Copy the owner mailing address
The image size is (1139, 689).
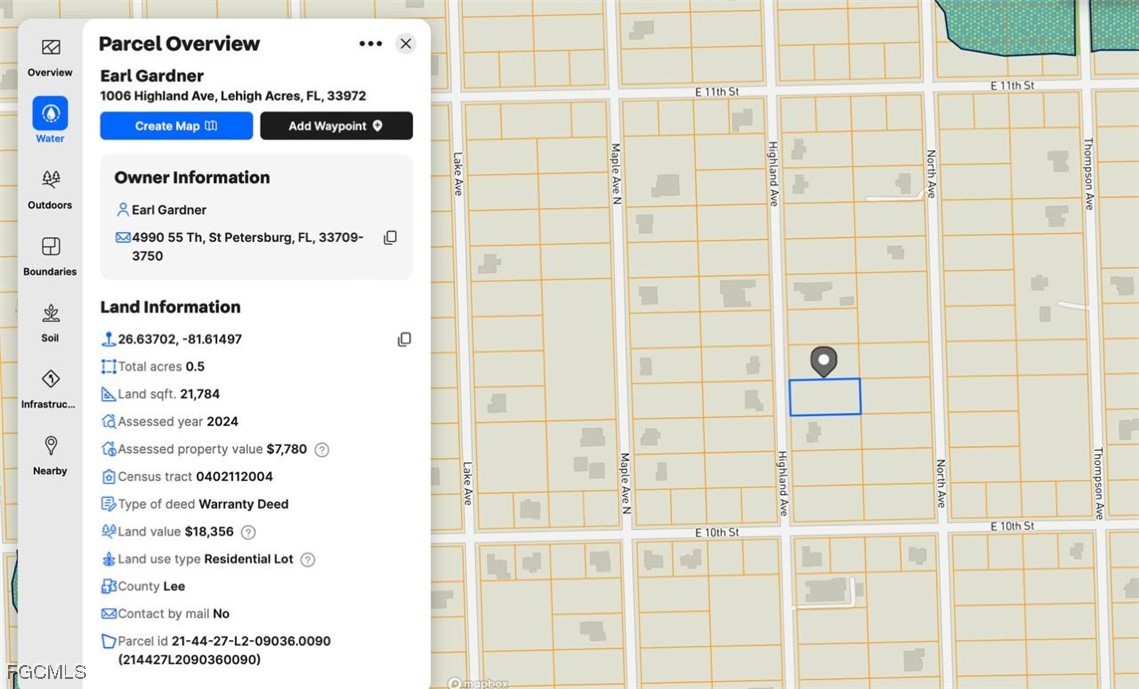390,238
